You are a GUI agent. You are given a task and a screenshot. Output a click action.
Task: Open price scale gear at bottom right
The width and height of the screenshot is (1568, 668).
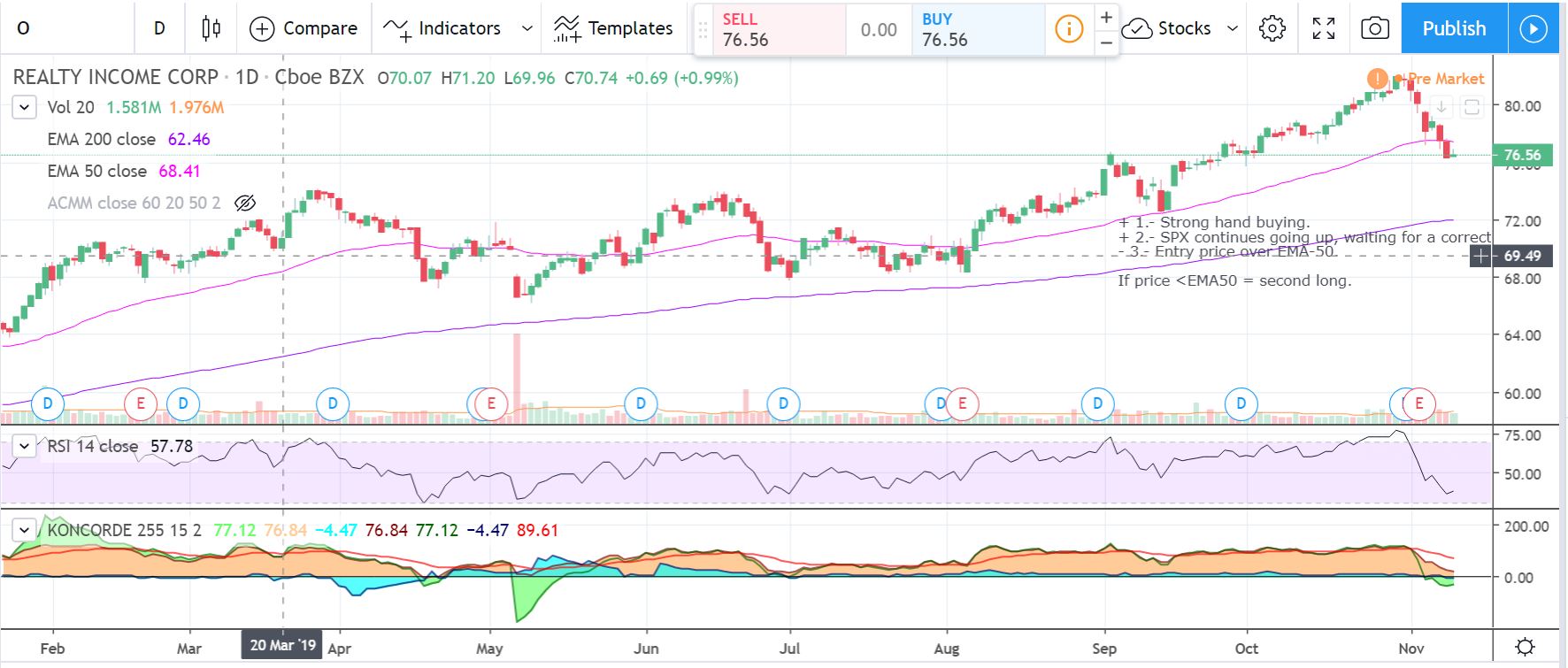[1525, 646]
